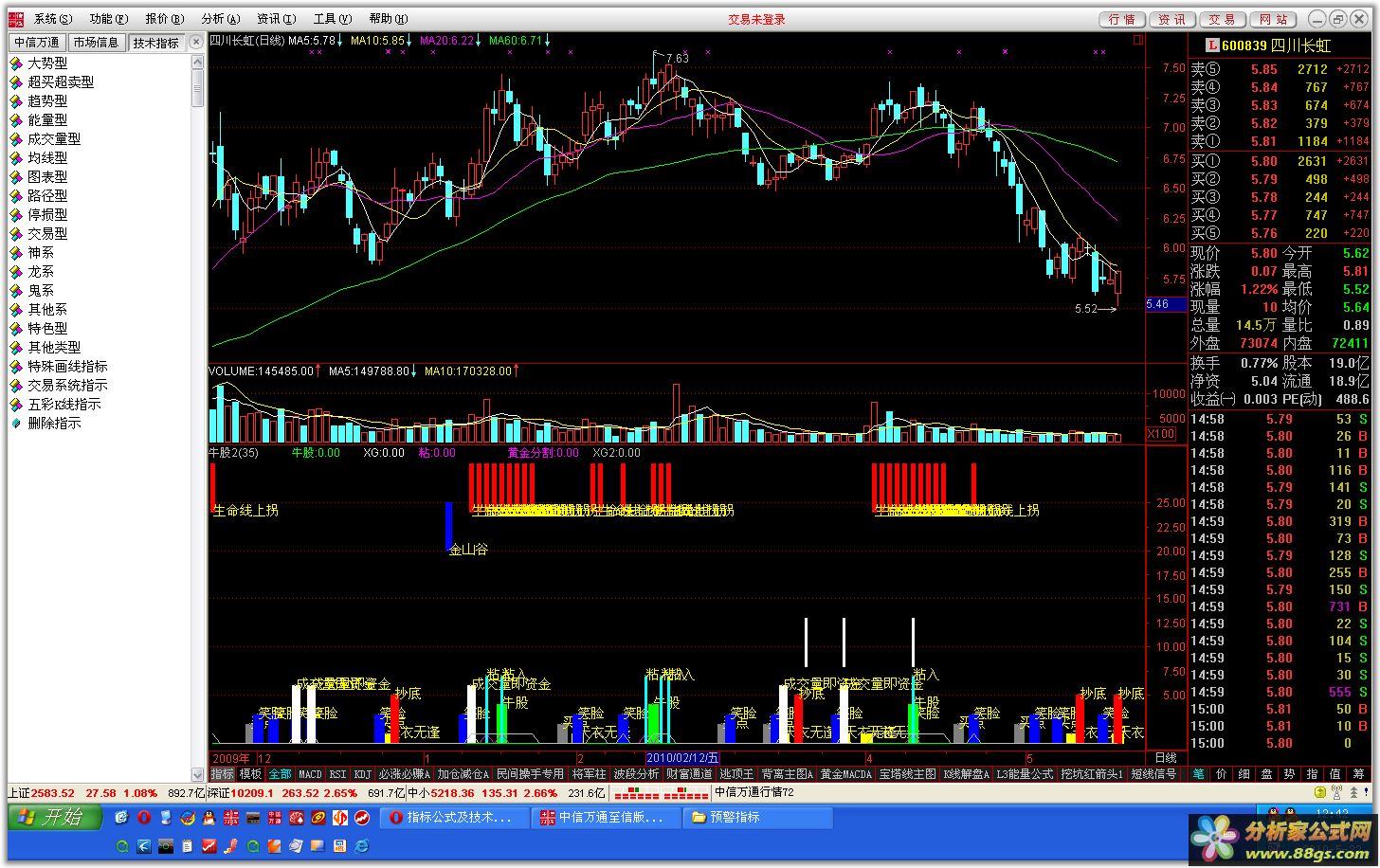Select the 模板 bottom tab
This screenshot has height=868, width=1380.
[250, 774]
